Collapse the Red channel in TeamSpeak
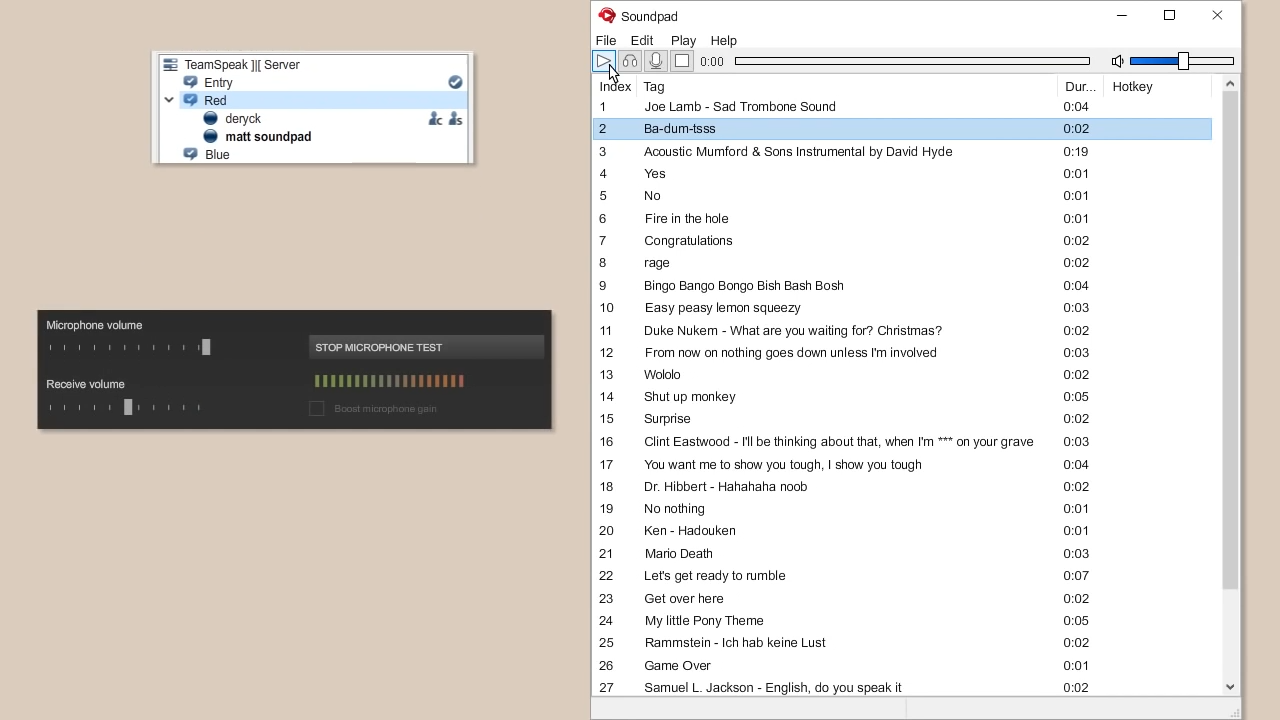The height and width of the screenshot is (720, 1280). [x=169, y=101]
